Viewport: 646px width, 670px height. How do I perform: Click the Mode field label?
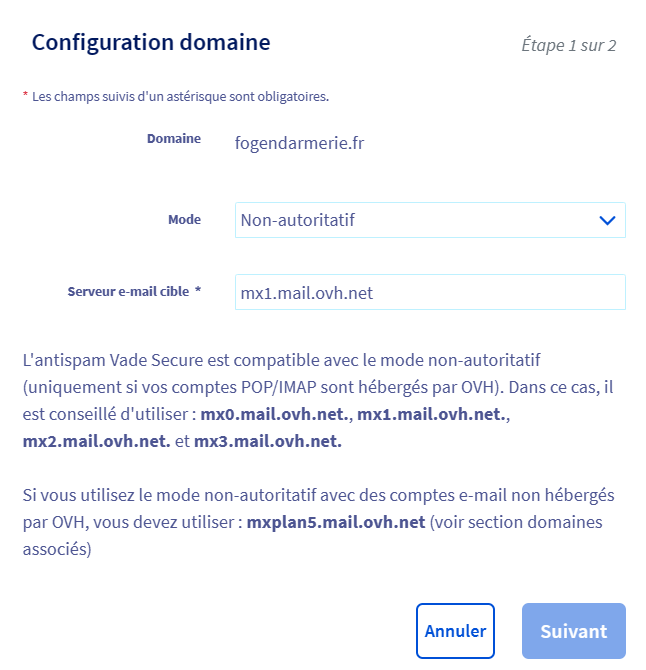point(184,220)
